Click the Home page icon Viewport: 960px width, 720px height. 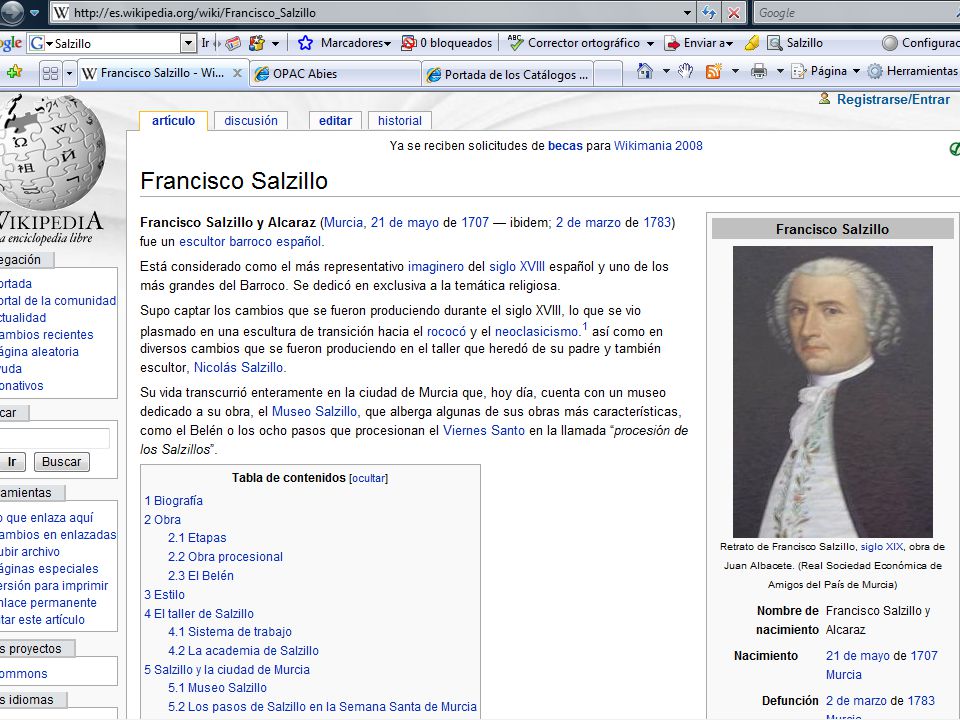click(645, 71)
